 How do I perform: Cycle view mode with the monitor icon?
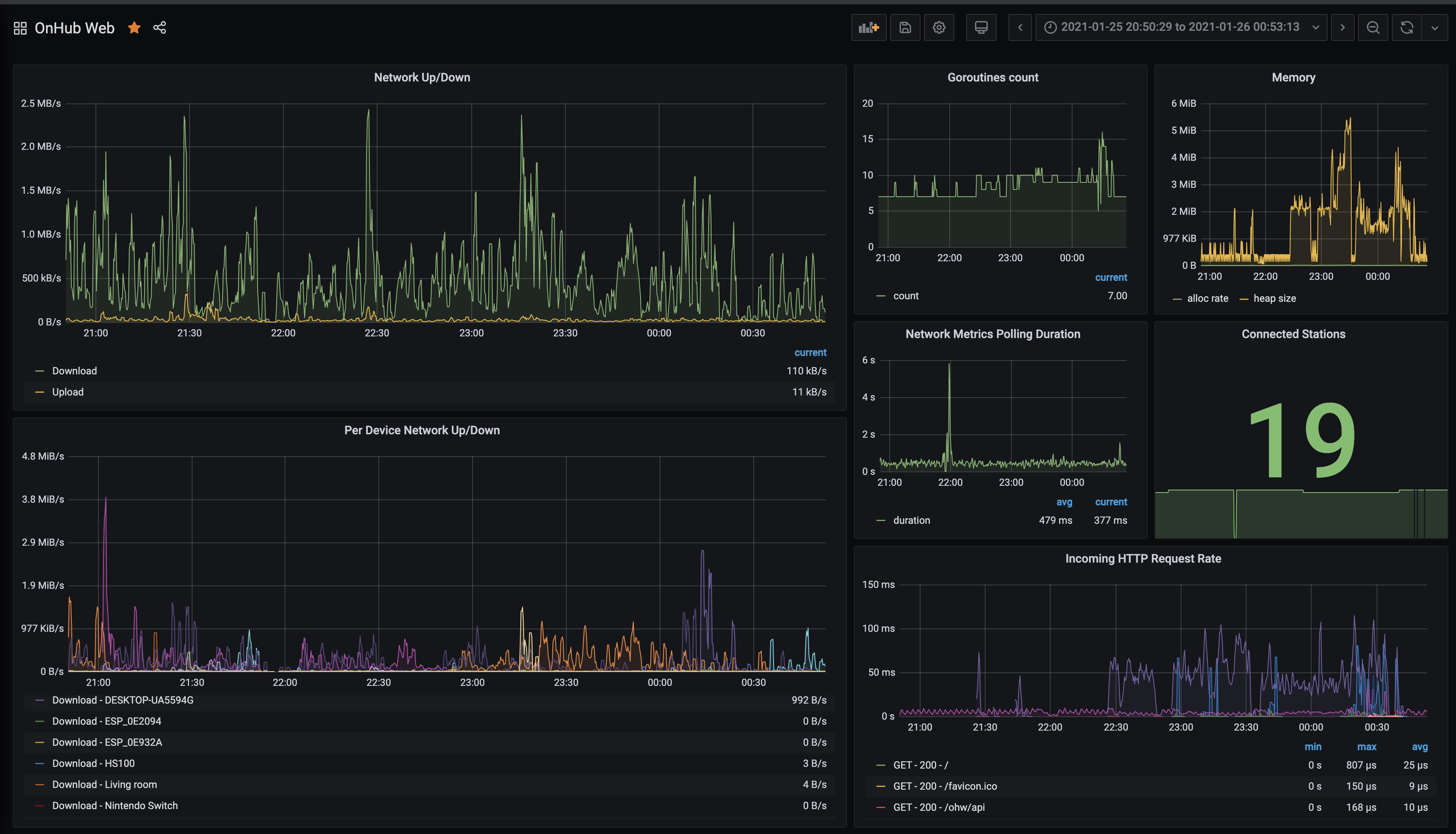point(981,27)
